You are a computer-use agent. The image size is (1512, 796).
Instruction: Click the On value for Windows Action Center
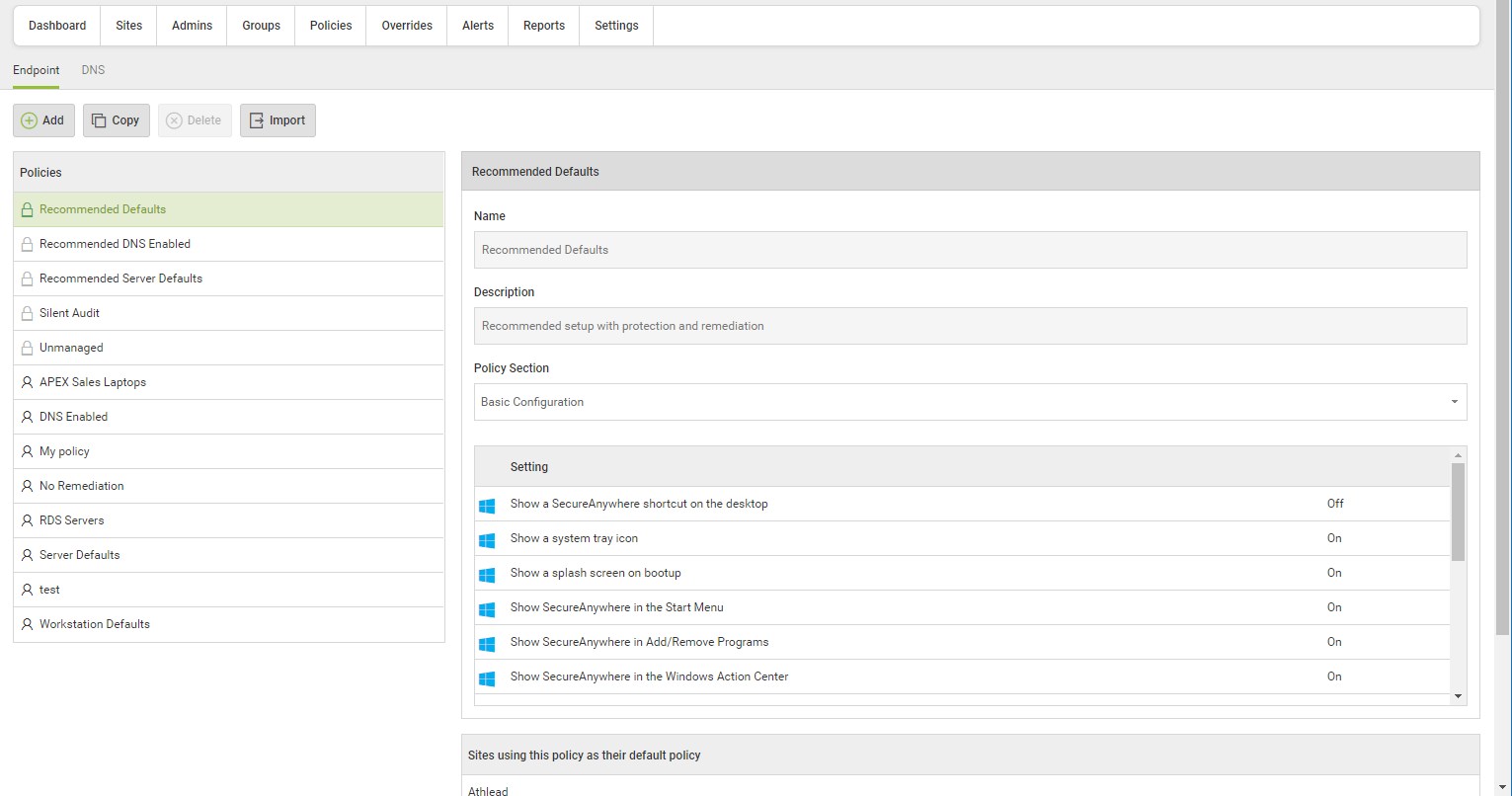pyautogui.click(x=1334, y=677)
